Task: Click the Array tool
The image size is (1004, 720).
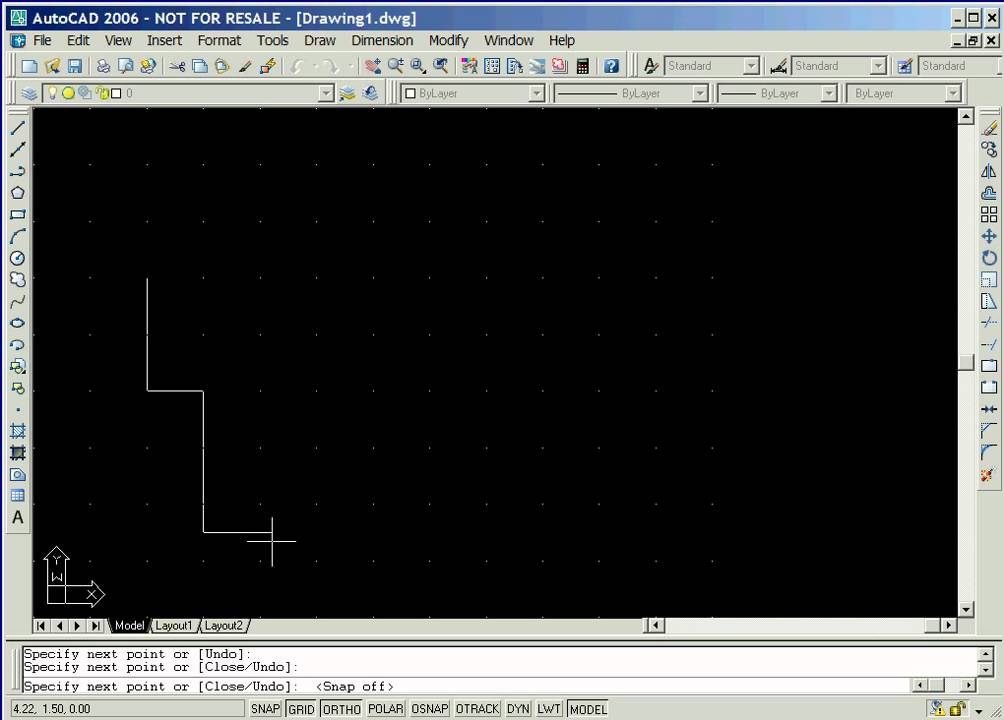Action: pos(989,215)
